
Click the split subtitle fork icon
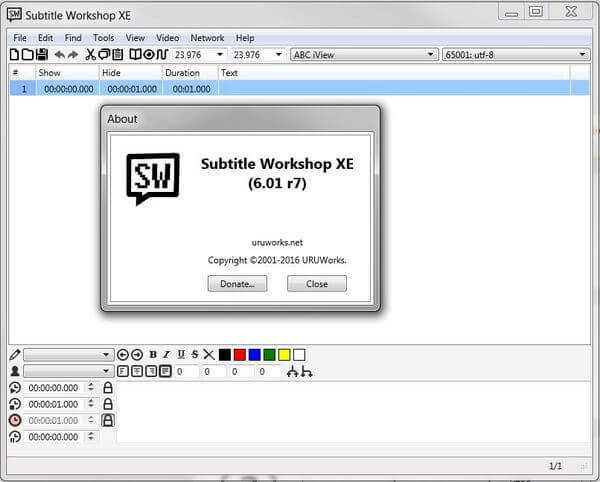coord(307,371)
